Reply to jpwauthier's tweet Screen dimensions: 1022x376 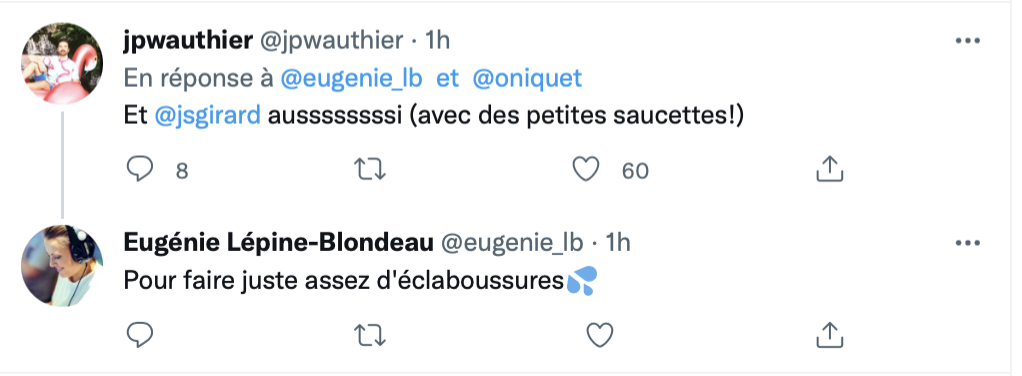click(x=139, y=170)
